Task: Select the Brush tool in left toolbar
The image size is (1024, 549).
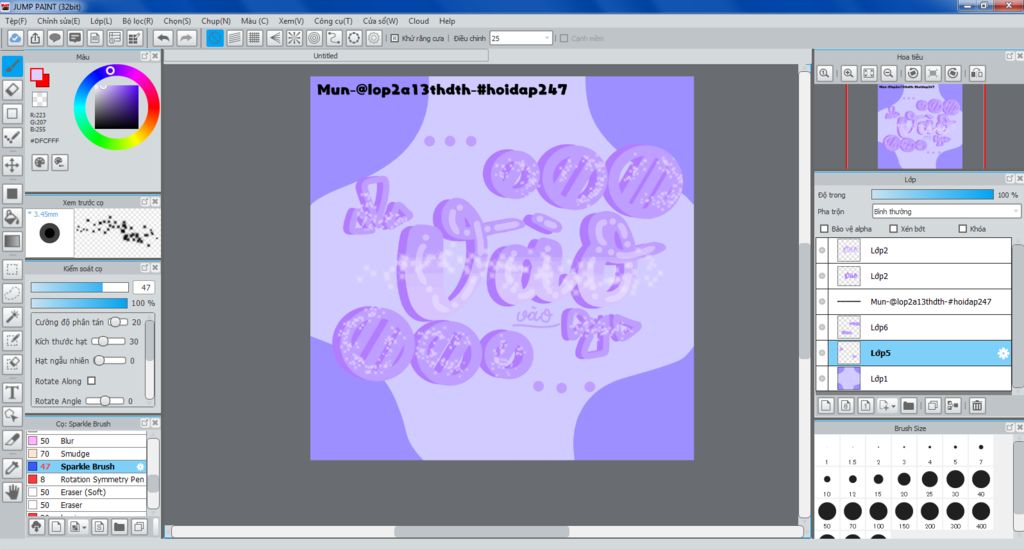Action: [12, 65]
